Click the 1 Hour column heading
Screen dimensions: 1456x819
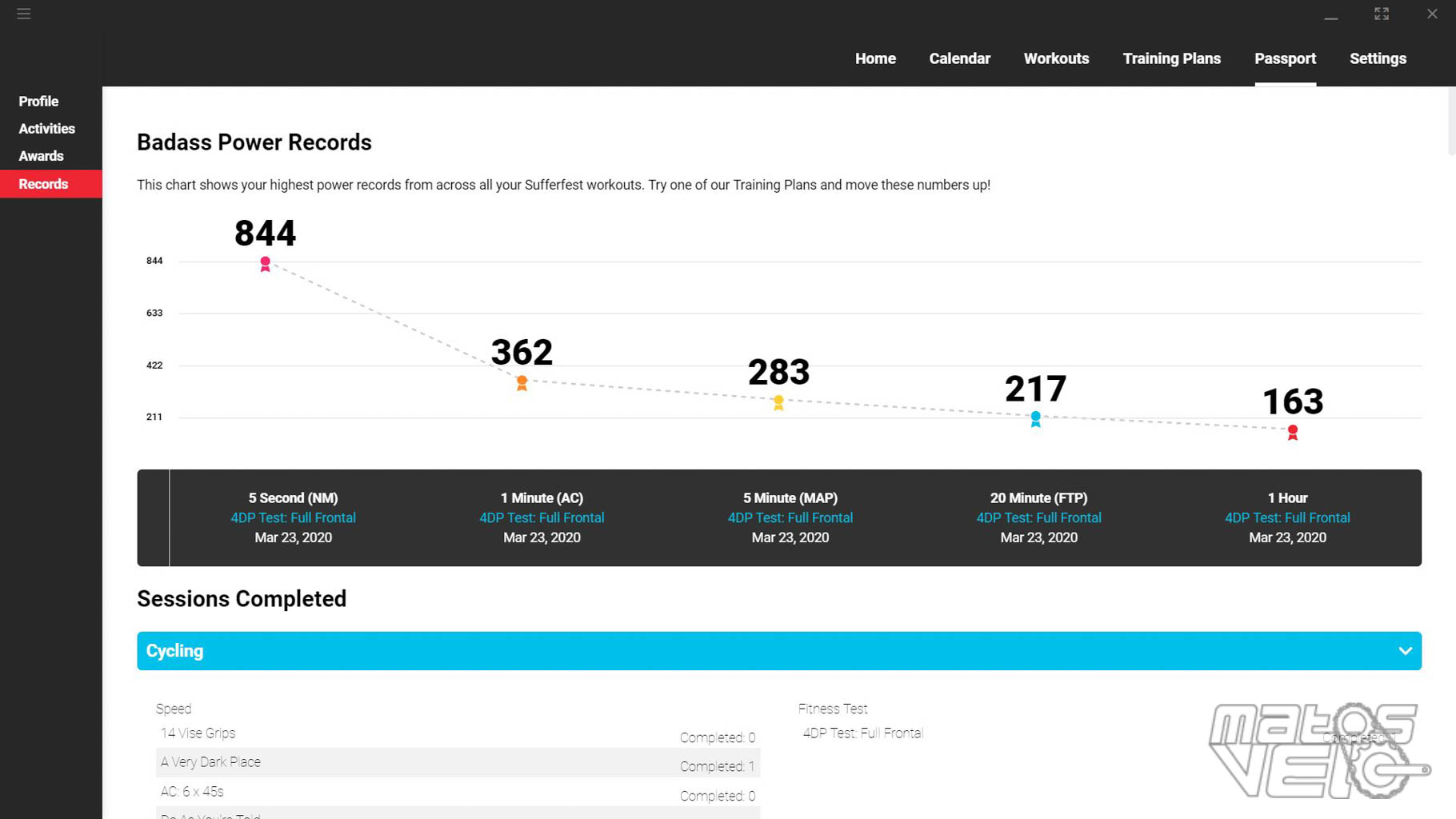pyautogui.click(x=1287, y=497)
